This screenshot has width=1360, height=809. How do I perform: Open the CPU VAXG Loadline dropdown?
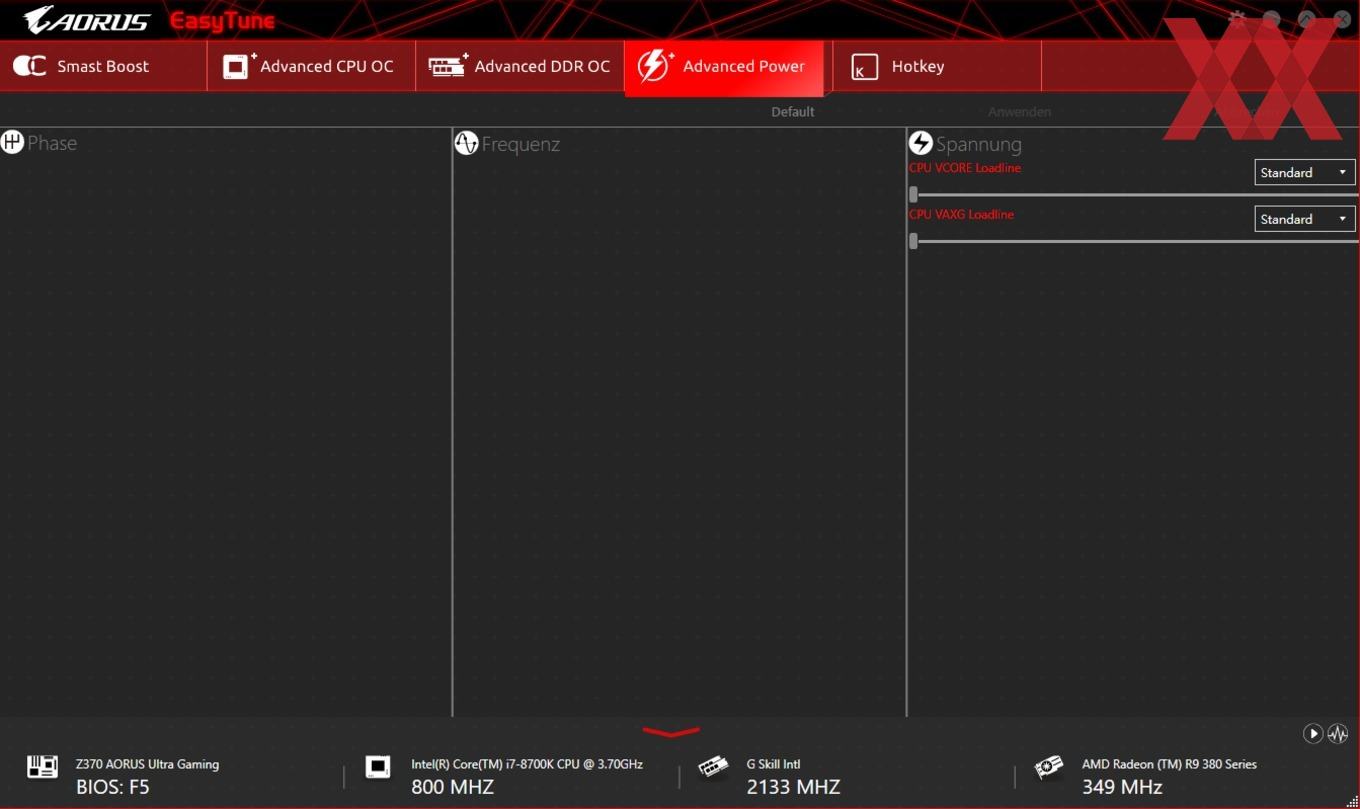[1305, 219]
